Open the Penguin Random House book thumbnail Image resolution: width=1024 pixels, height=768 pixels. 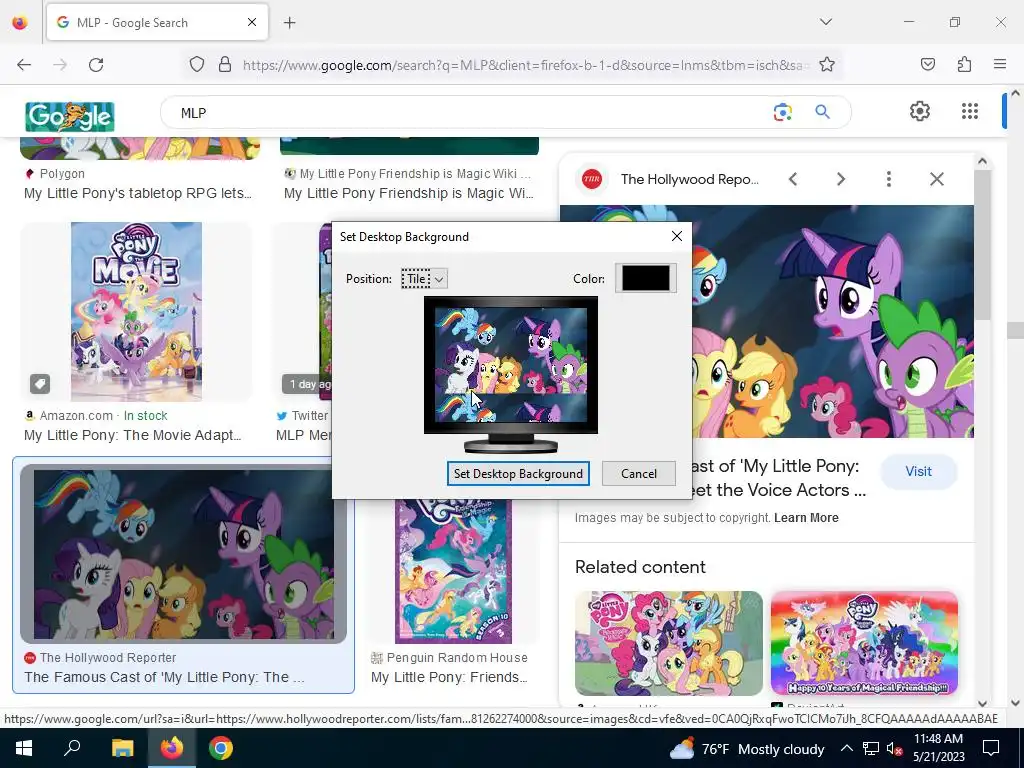click(x=453, y=572)
